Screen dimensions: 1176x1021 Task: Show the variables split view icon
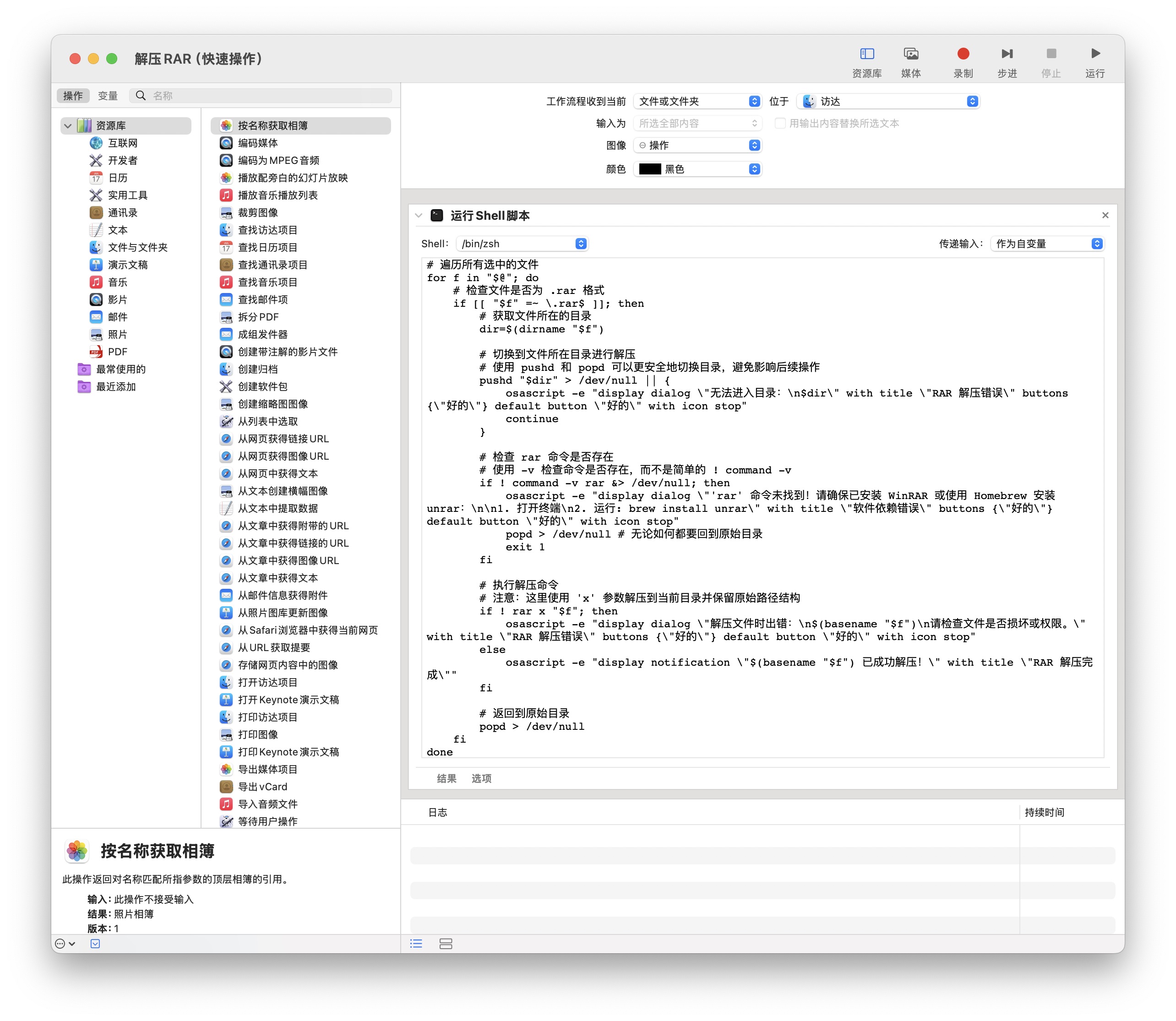(x=446, y=944)
